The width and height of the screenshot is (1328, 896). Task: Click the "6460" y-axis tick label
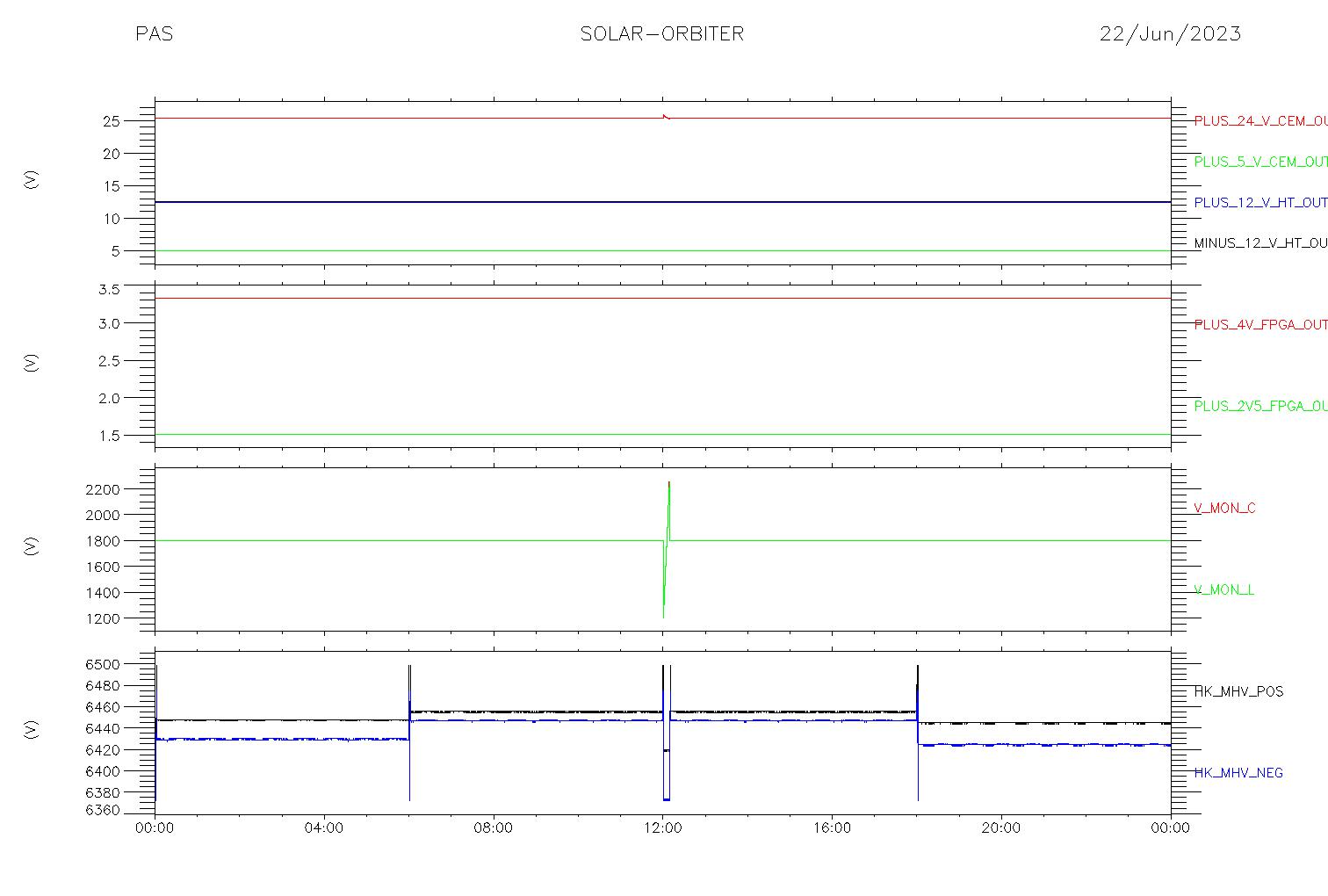[103, 707]
